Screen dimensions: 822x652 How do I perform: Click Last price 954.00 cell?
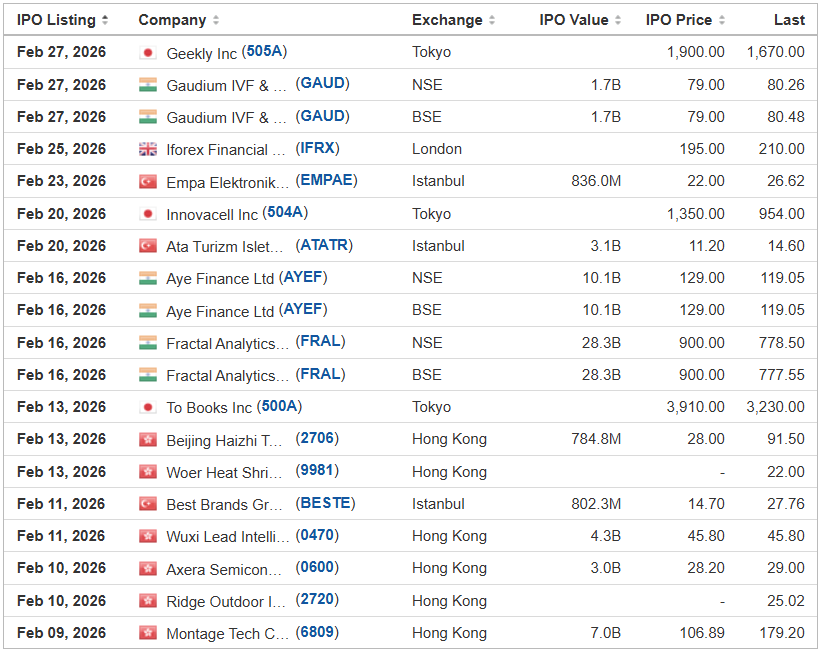[781, 214]
